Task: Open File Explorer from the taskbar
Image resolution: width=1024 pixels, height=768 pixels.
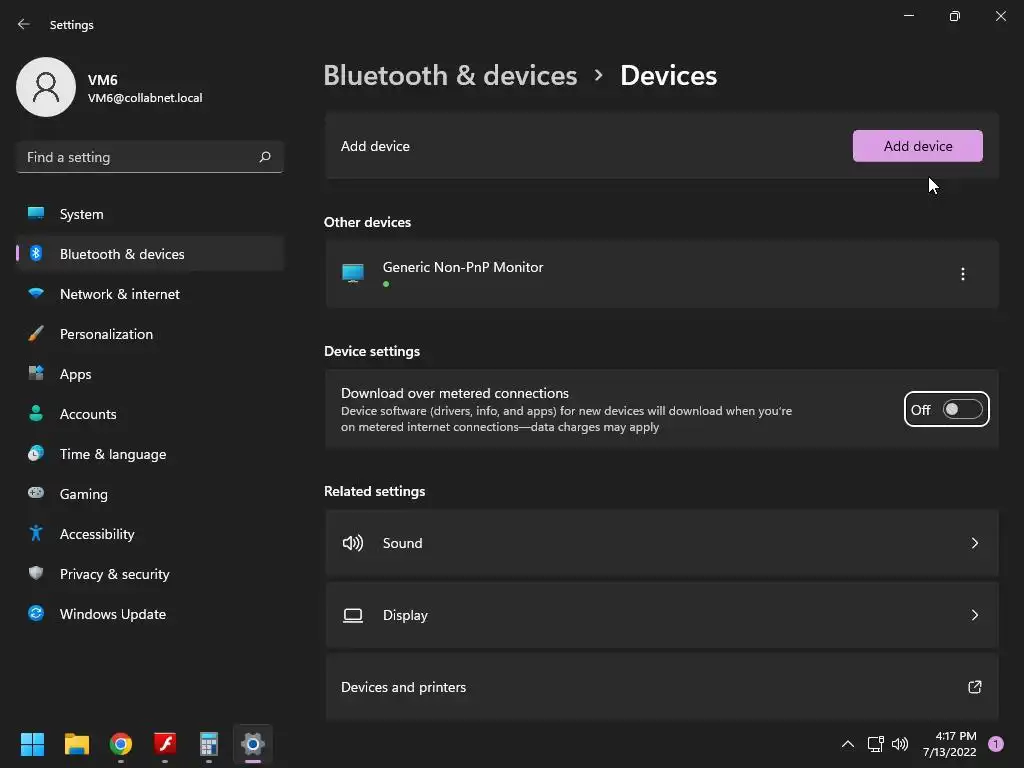Action: pyautogui.click(x=77, y=744)
